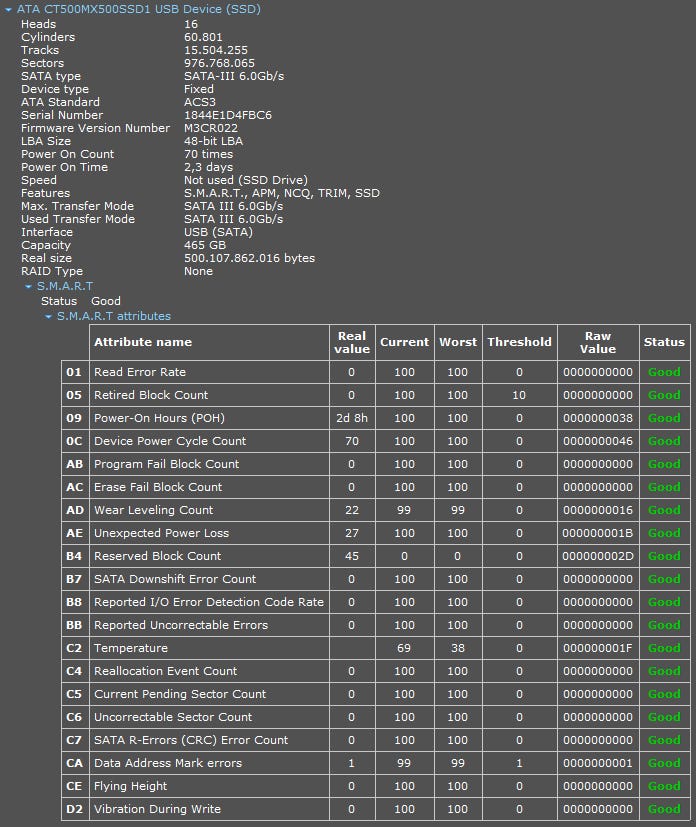Click the Raw Value column header
696x827 pixels.
(x=598, y=342)
